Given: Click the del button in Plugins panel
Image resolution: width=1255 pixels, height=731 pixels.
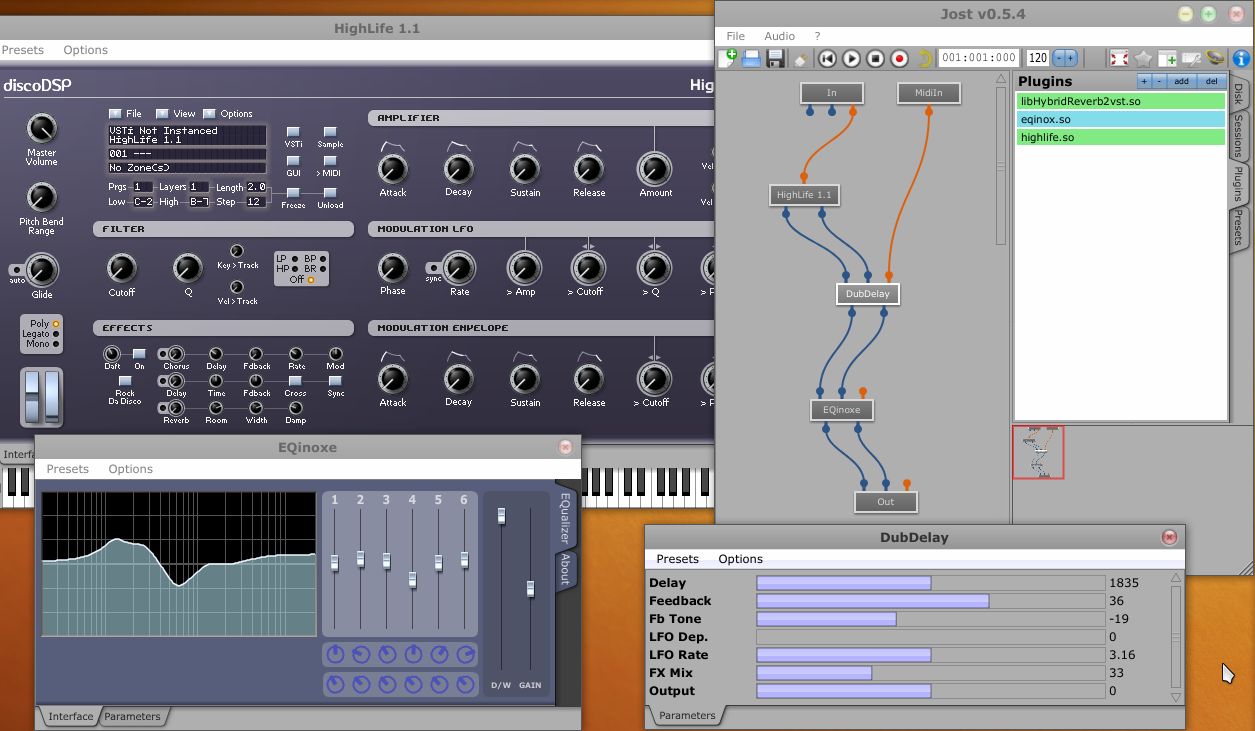Looking at the screenshot, I should 1211,81.
